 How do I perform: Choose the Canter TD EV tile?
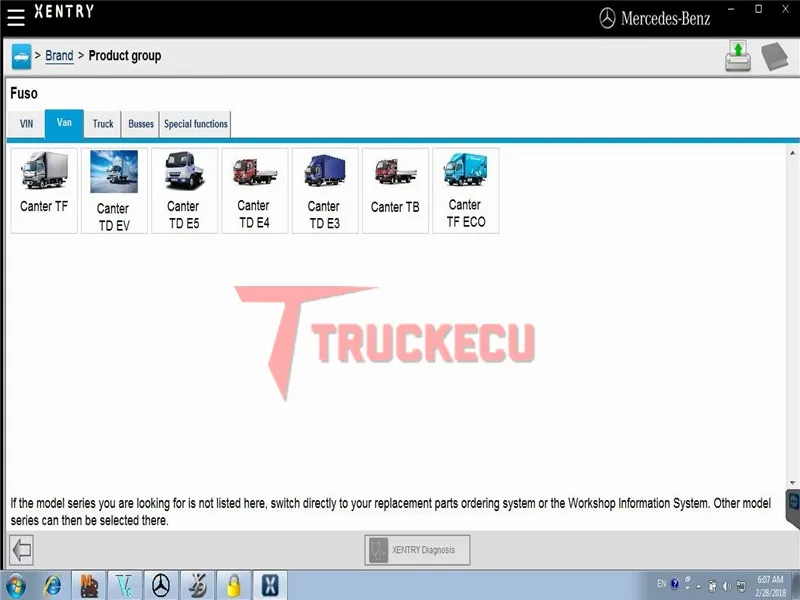click(x=114, y=191)
